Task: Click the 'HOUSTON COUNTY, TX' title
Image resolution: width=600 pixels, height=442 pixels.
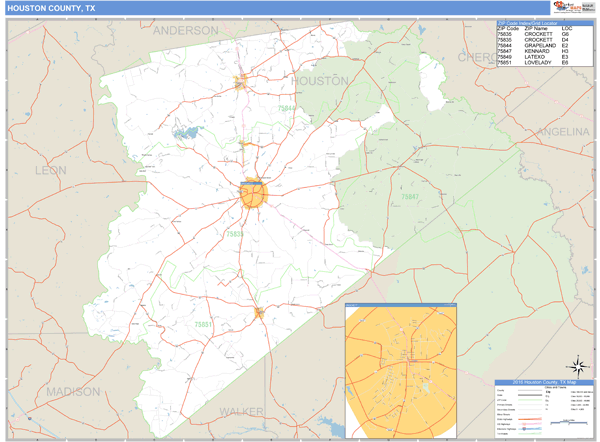Action: [51, 8]
